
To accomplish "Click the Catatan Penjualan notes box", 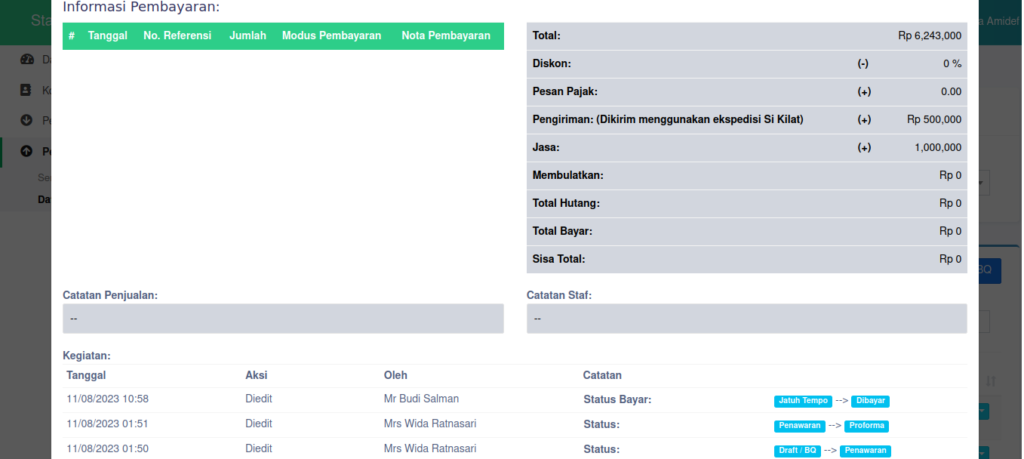I will click(x=283, y=319).
